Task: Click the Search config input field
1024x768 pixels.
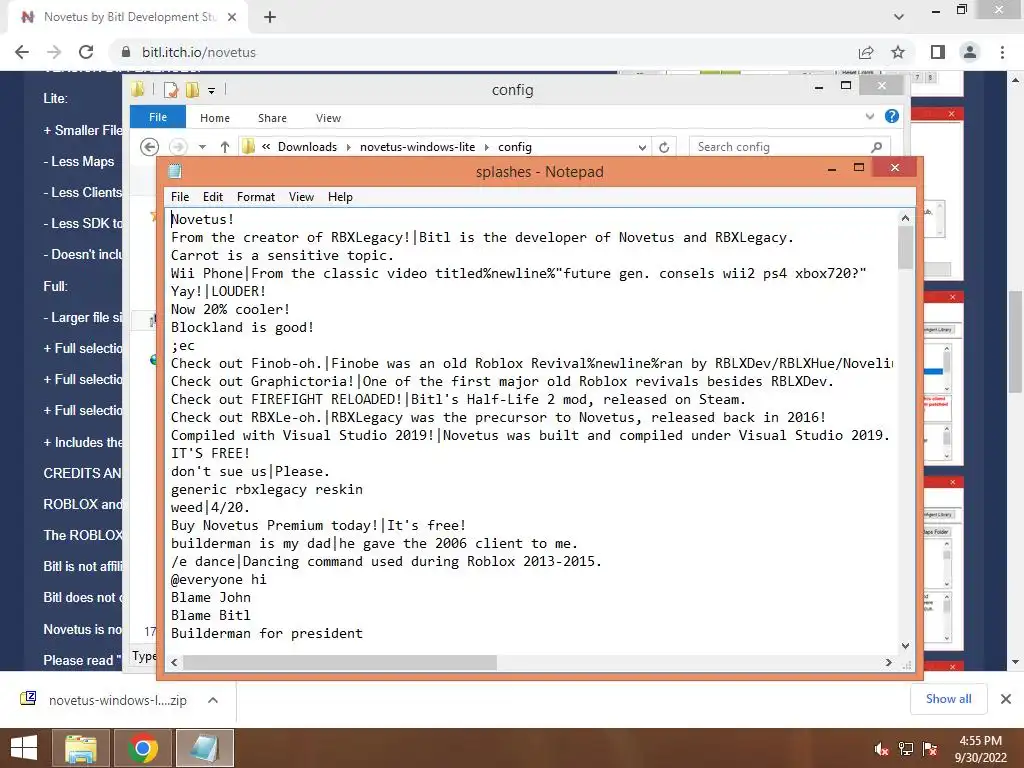Action: 780,147
